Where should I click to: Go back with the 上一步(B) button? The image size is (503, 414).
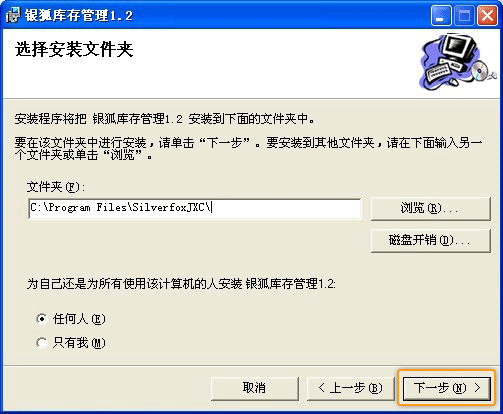[351, 388]
